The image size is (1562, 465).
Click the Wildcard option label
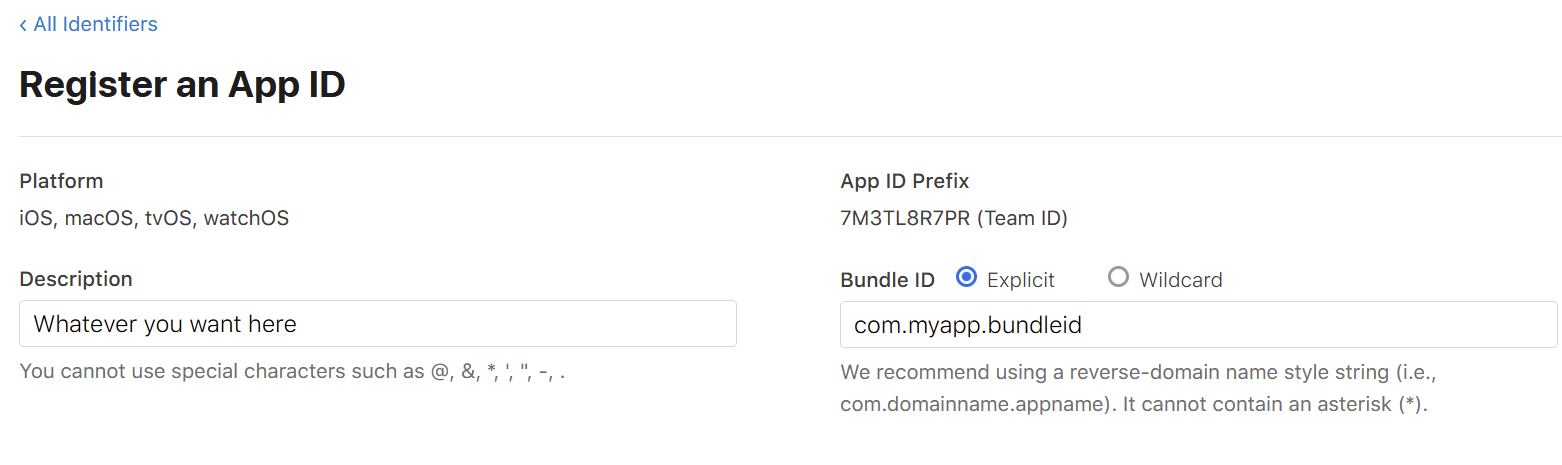click(x=1180, y=280)
